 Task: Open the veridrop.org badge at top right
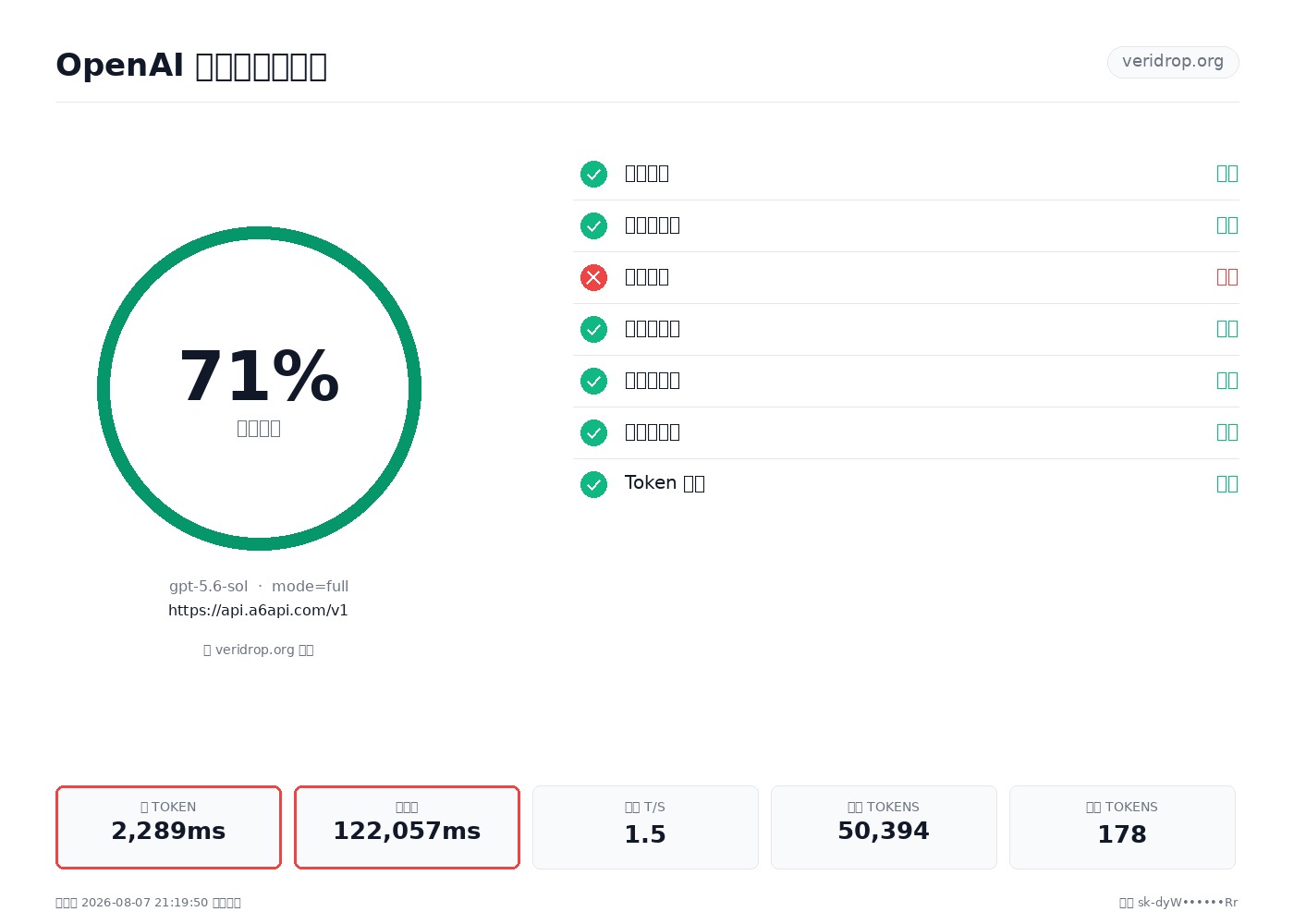tap(1173, 62)
